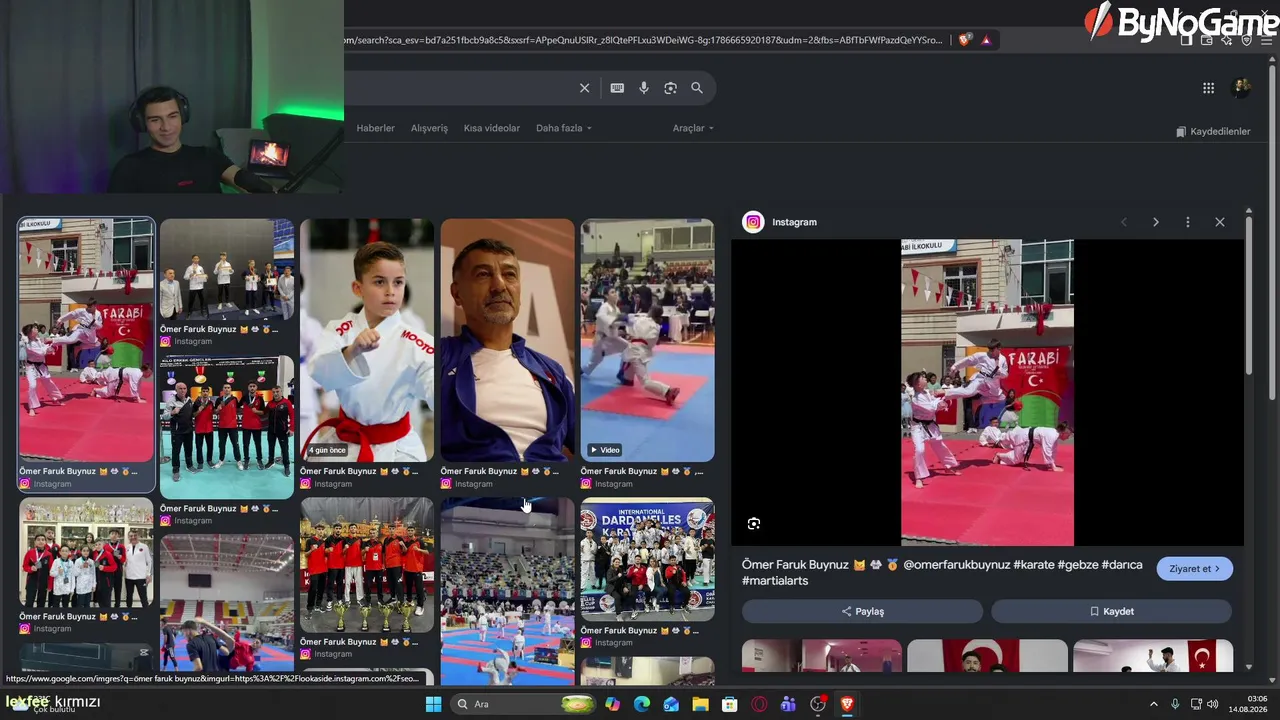
Task: Click the browser address bar URL
Action: (x=645, y=40)
